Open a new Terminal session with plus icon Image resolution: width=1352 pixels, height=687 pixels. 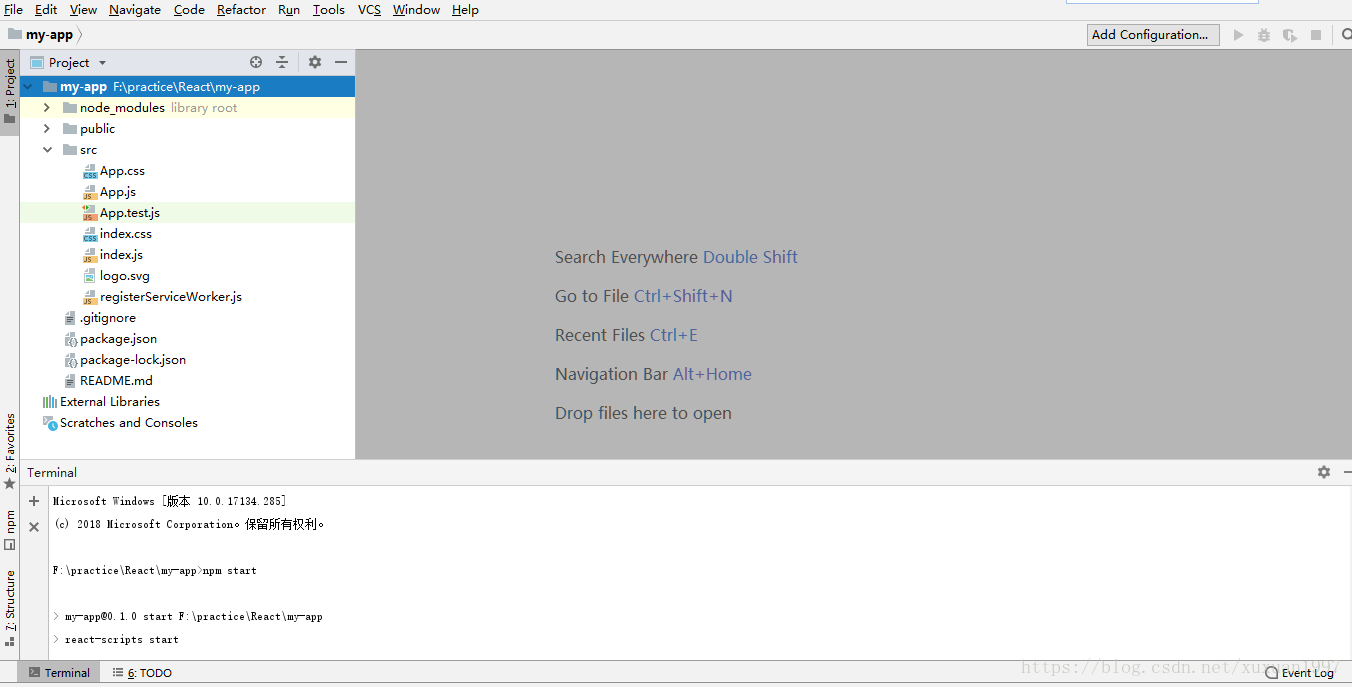point(33,500)
